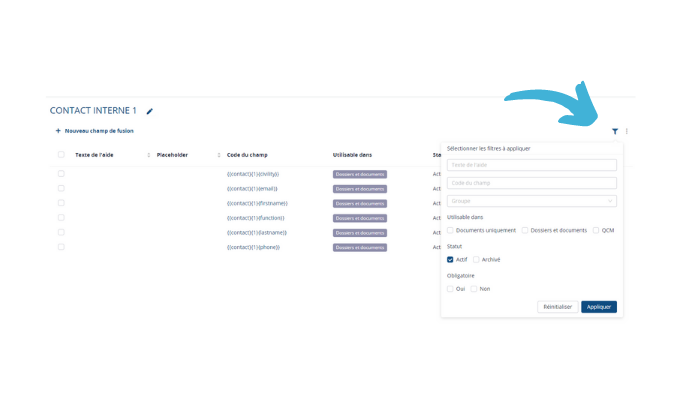Image resolution: width=700 pixels, height=400 pixels.
Task: Select all rows with header checkbox
Action: click(x=61, y=155)
